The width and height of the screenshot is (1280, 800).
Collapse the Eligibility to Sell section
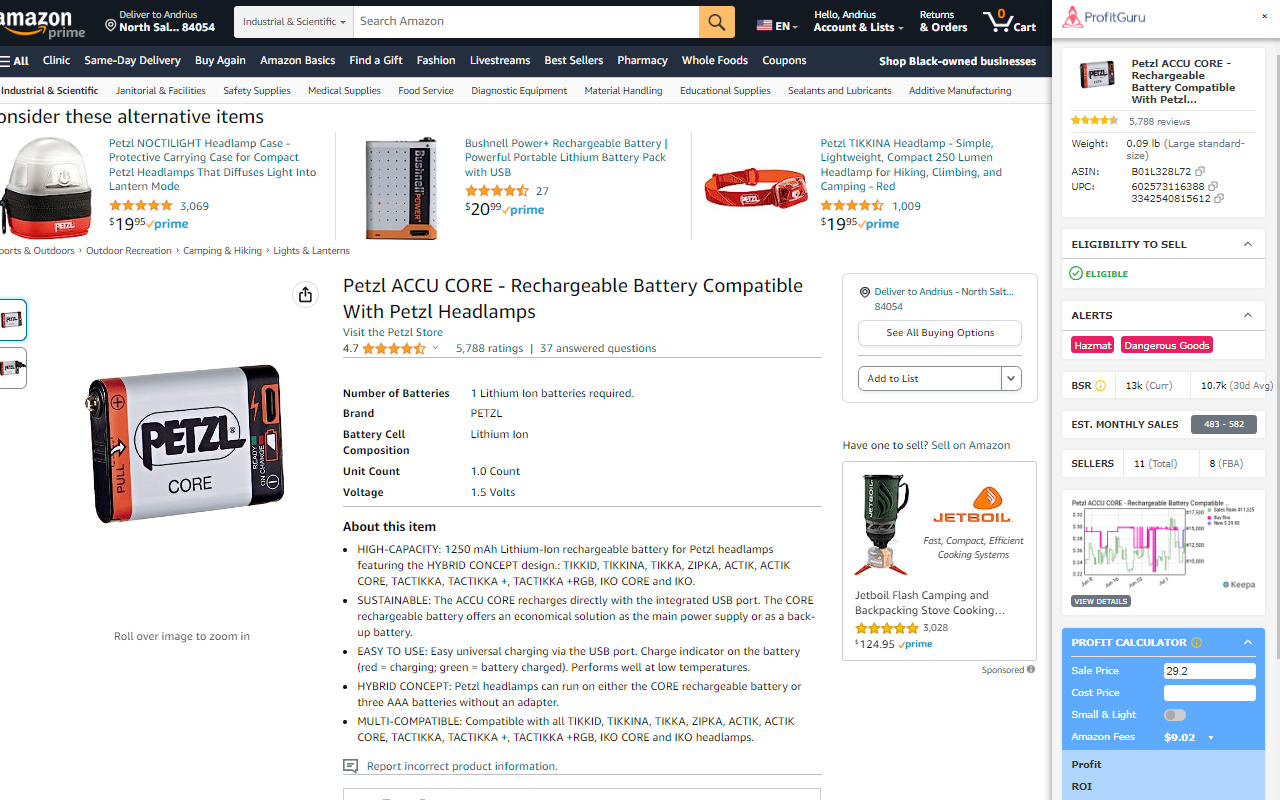[1247, 244]
